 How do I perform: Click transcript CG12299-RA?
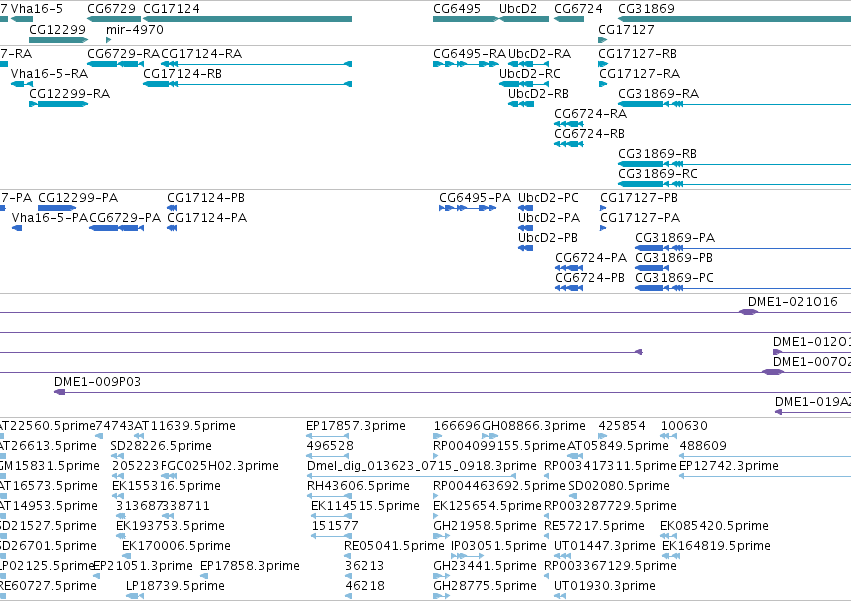[69, 94]
